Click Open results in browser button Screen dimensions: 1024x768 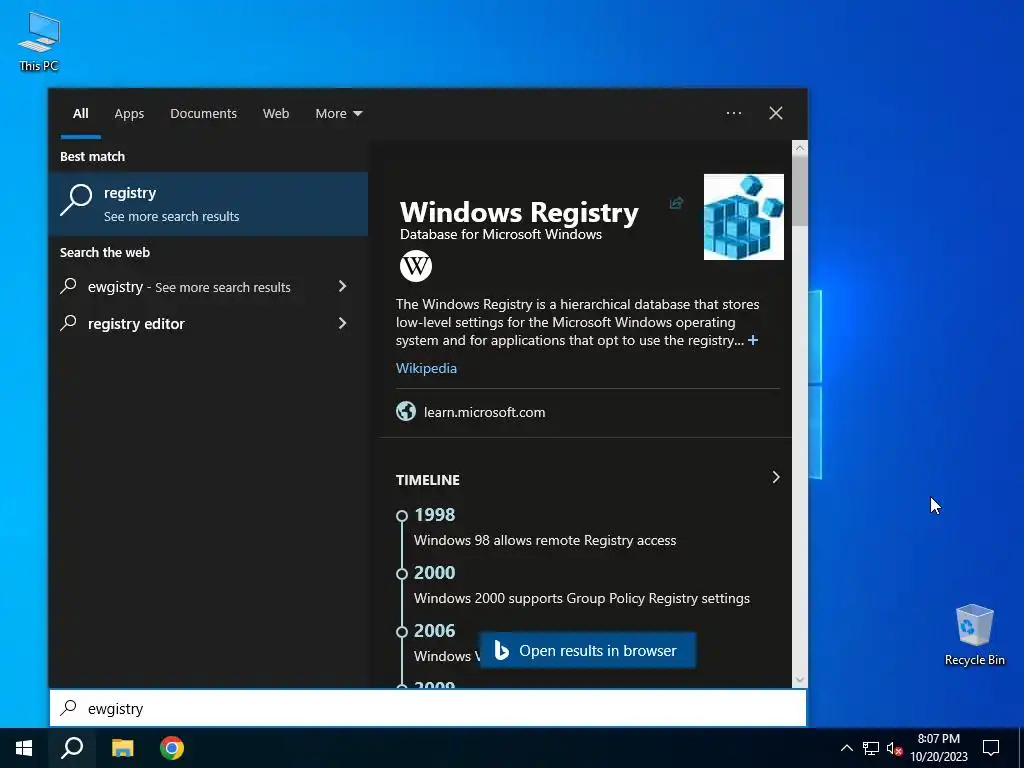click(x=588, y=650)
